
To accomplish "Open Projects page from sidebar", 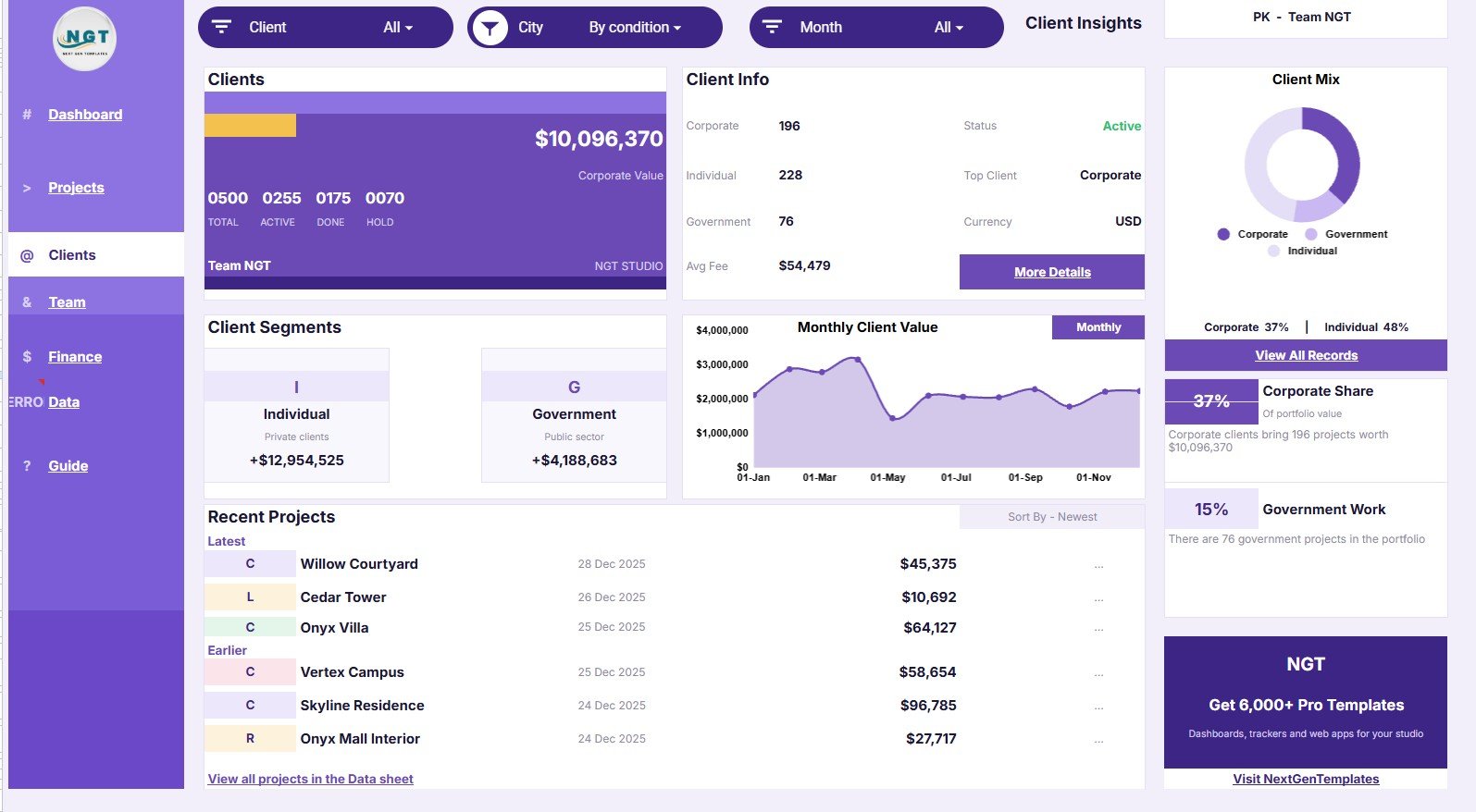I will [76, 188].
